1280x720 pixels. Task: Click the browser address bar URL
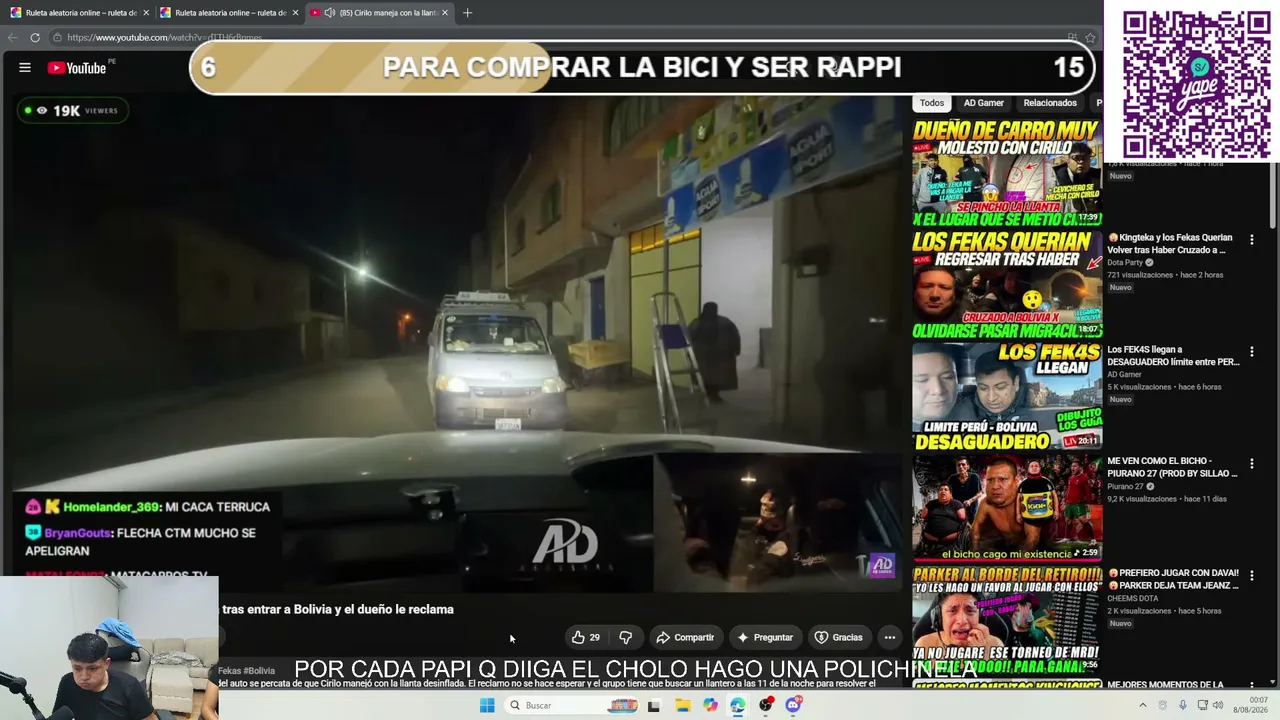[165, 38]
